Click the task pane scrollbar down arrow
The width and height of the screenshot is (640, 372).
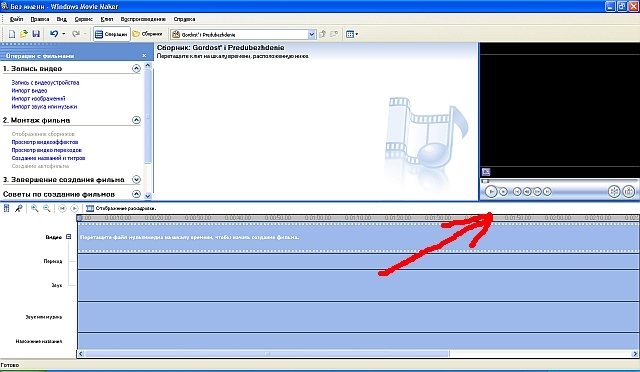[x=148, y=196]
